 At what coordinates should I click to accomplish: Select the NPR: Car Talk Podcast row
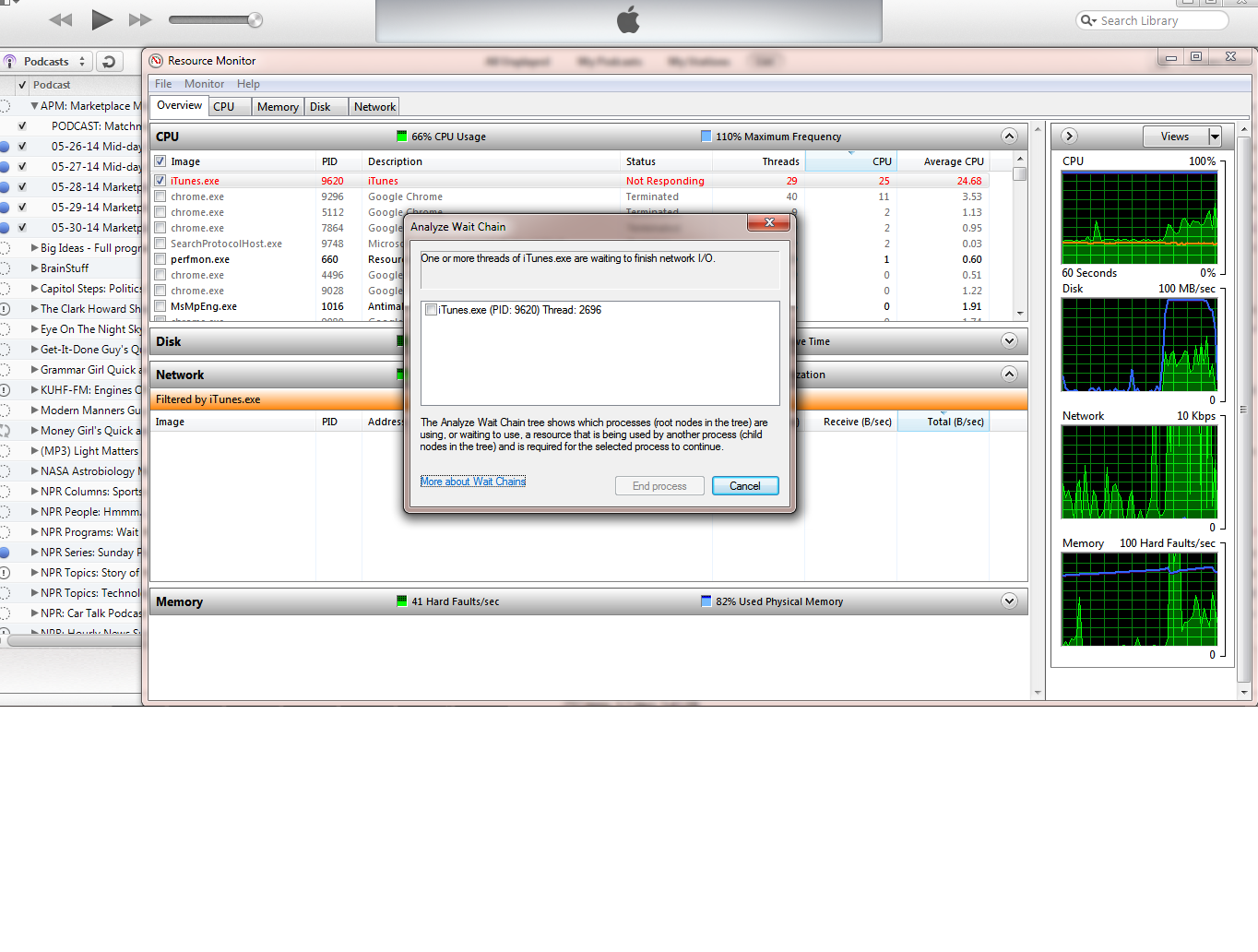pos(71,613)
